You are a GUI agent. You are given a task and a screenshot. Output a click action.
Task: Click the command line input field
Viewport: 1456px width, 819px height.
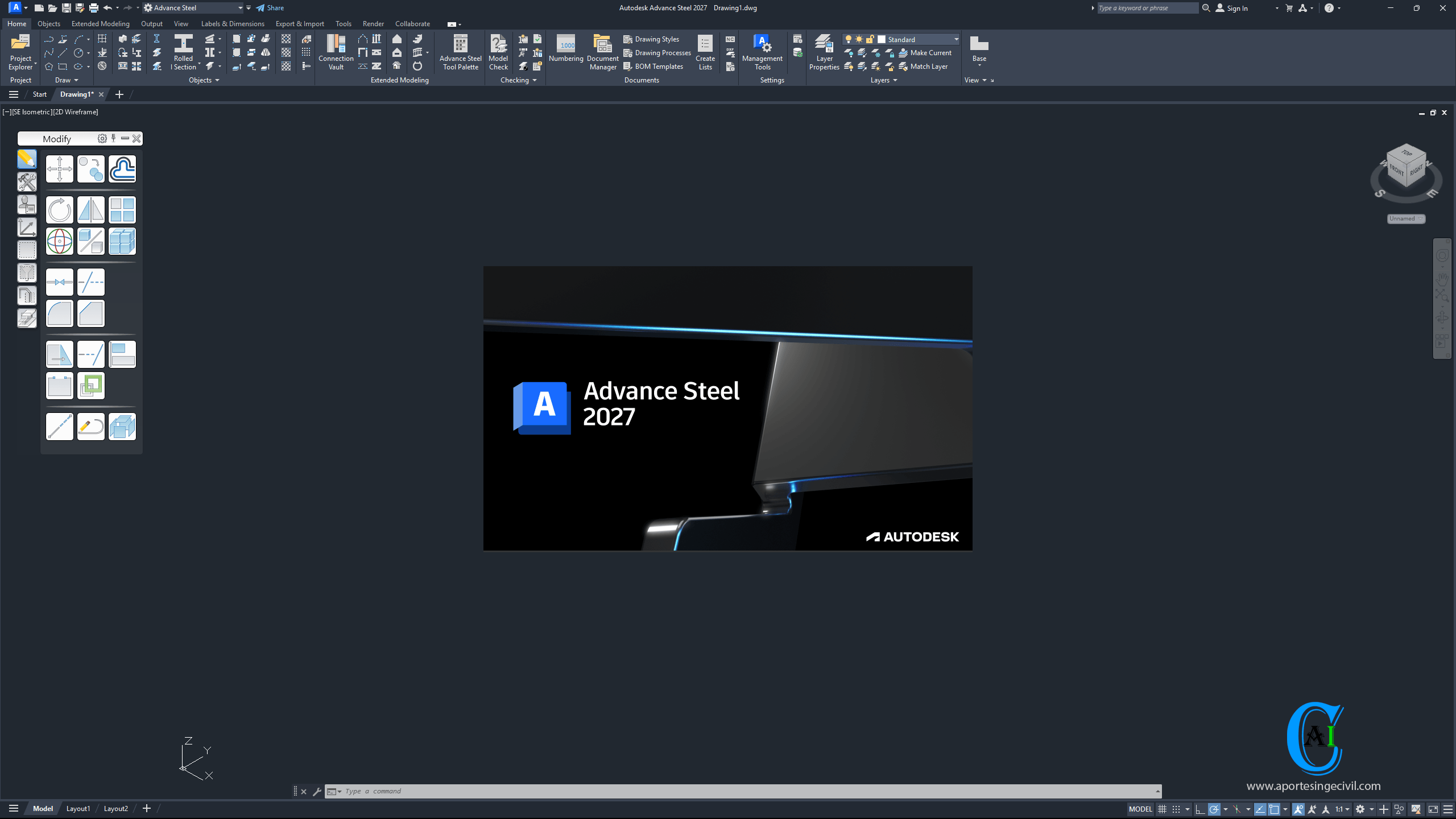click(739, 791)
